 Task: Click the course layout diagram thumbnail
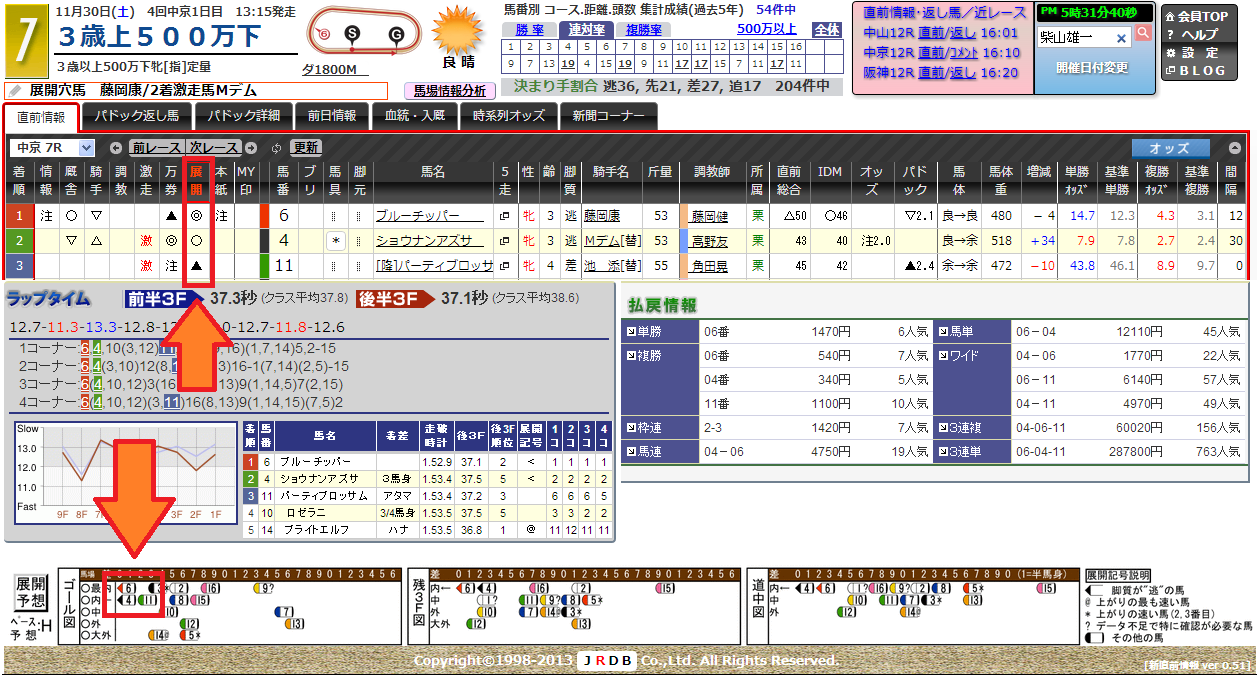pos(365,33)
